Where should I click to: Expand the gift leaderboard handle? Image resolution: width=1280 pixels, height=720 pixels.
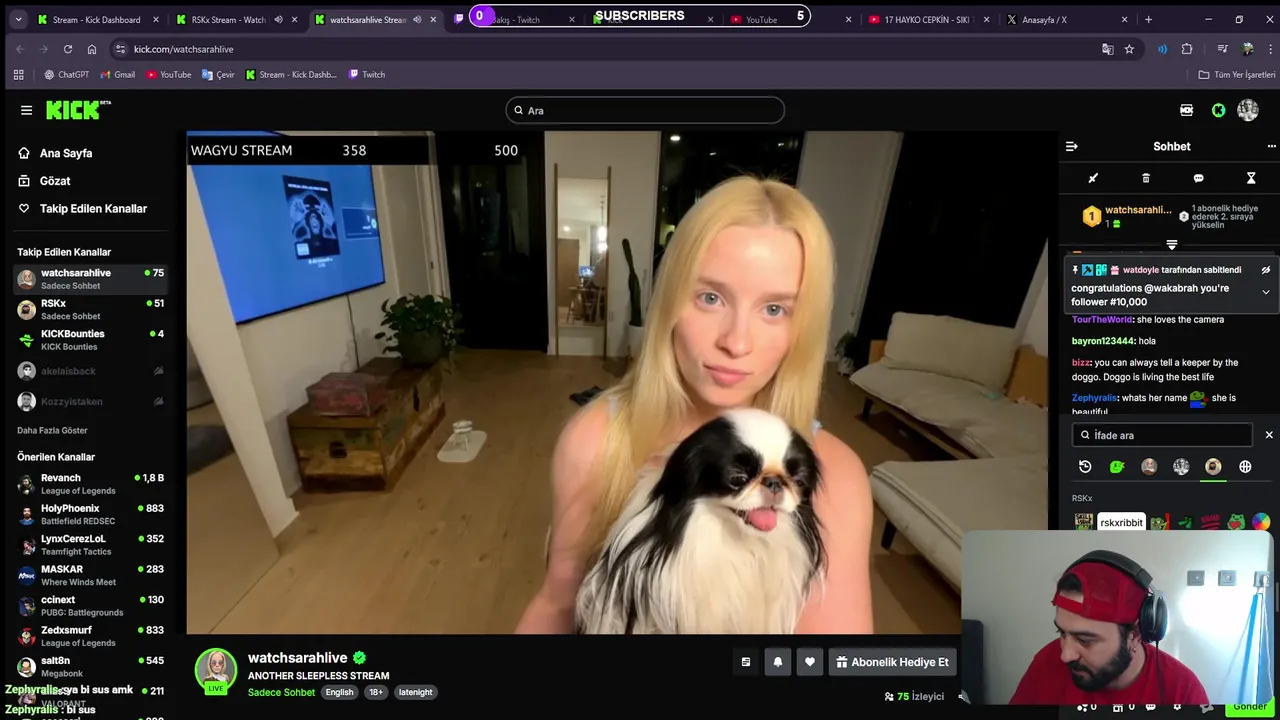tap(1172, 244)
